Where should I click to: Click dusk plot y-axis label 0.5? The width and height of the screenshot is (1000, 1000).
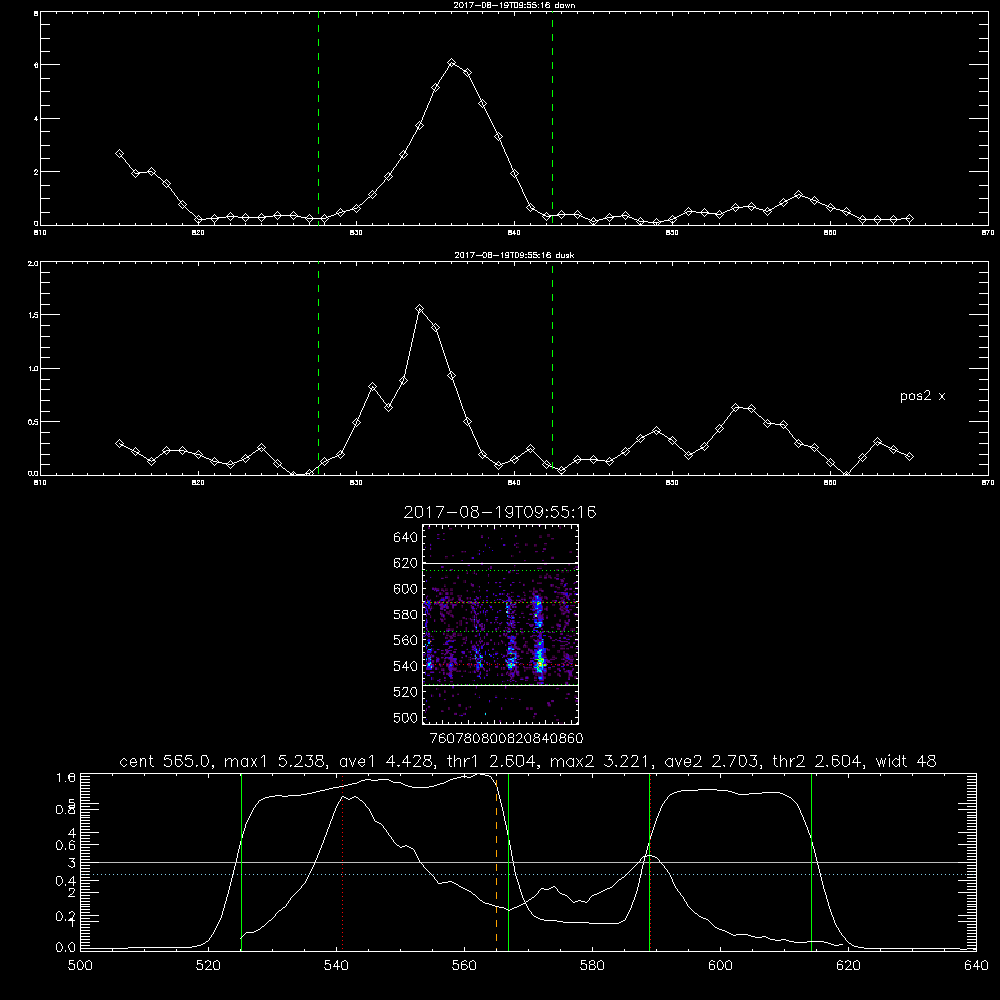click(33, 422)
